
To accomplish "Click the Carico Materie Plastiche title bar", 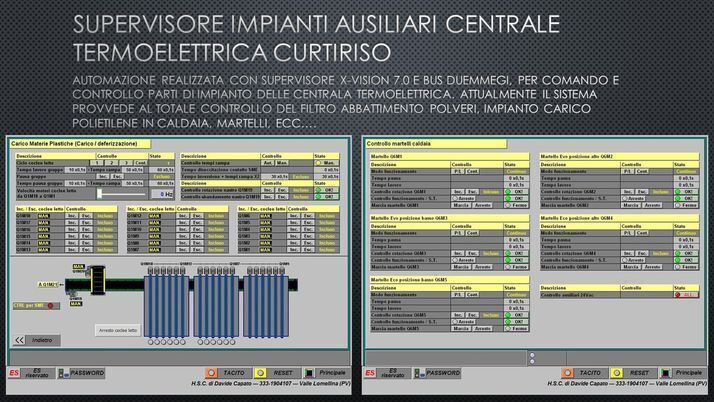I will click(80, 144).
